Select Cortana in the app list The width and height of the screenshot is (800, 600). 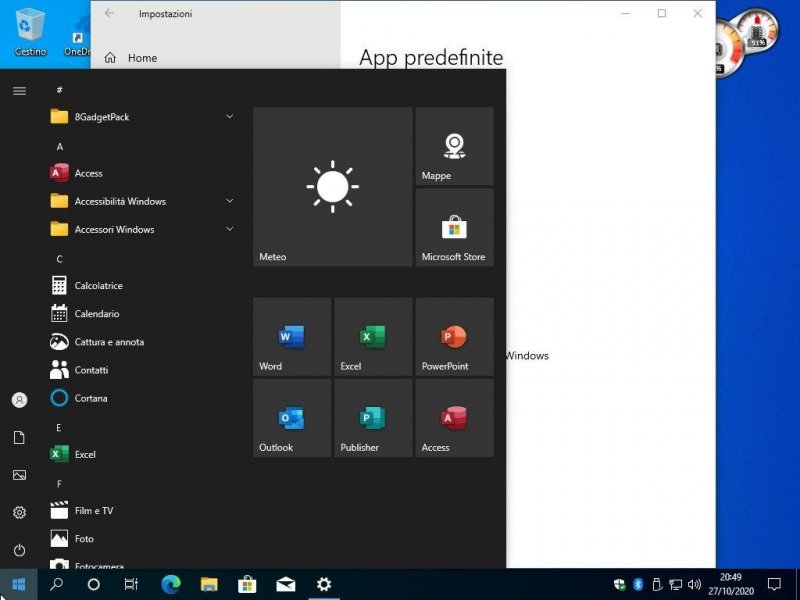click(x=90, y=398)
